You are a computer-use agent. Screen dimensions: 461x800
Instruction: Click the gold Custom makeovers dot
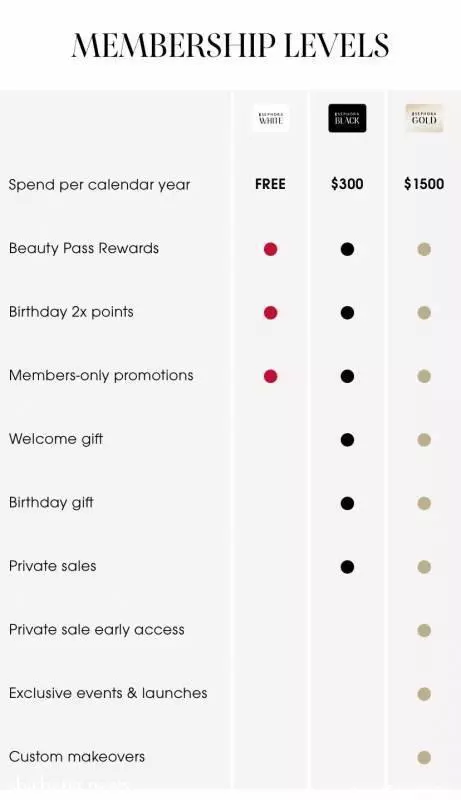pos(424,758)
